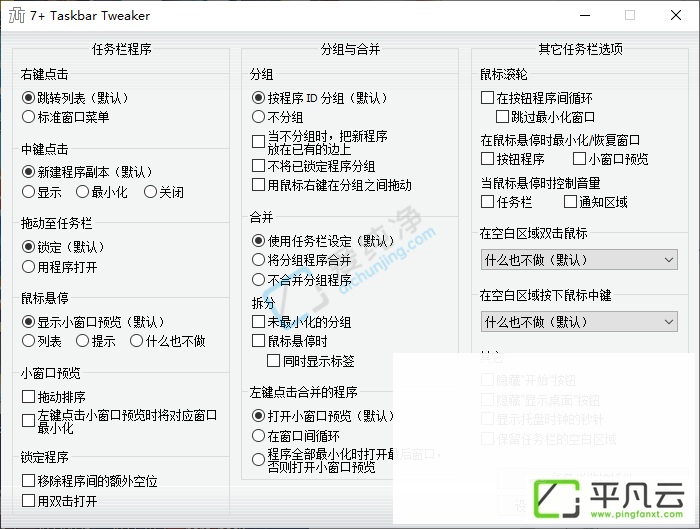This screenshot has height=529, width=700.
Task: Select 显示 under 中键点击
Action: coord(28,192)
